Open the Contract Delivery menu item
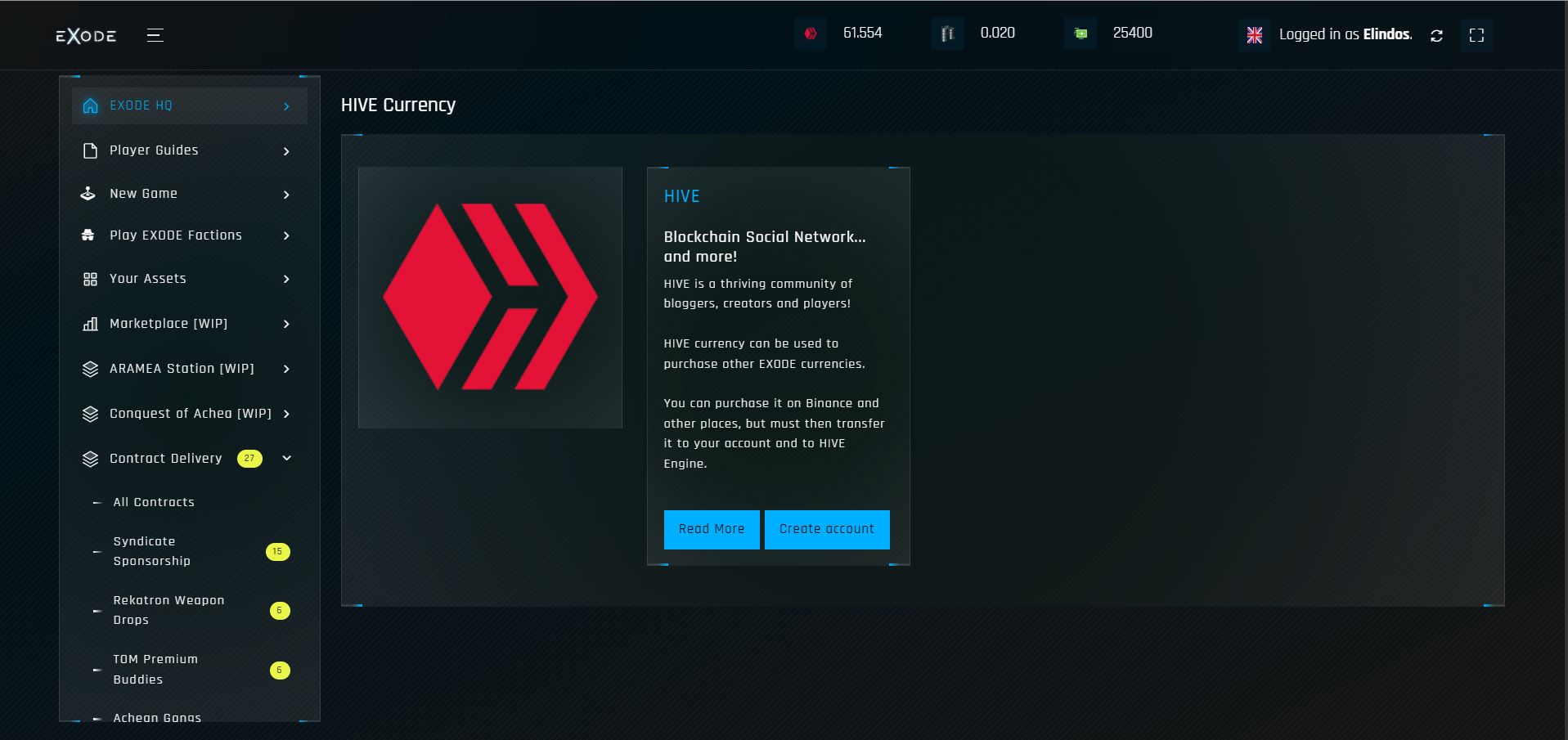The image size is (1568, 740). click(190, 459)
